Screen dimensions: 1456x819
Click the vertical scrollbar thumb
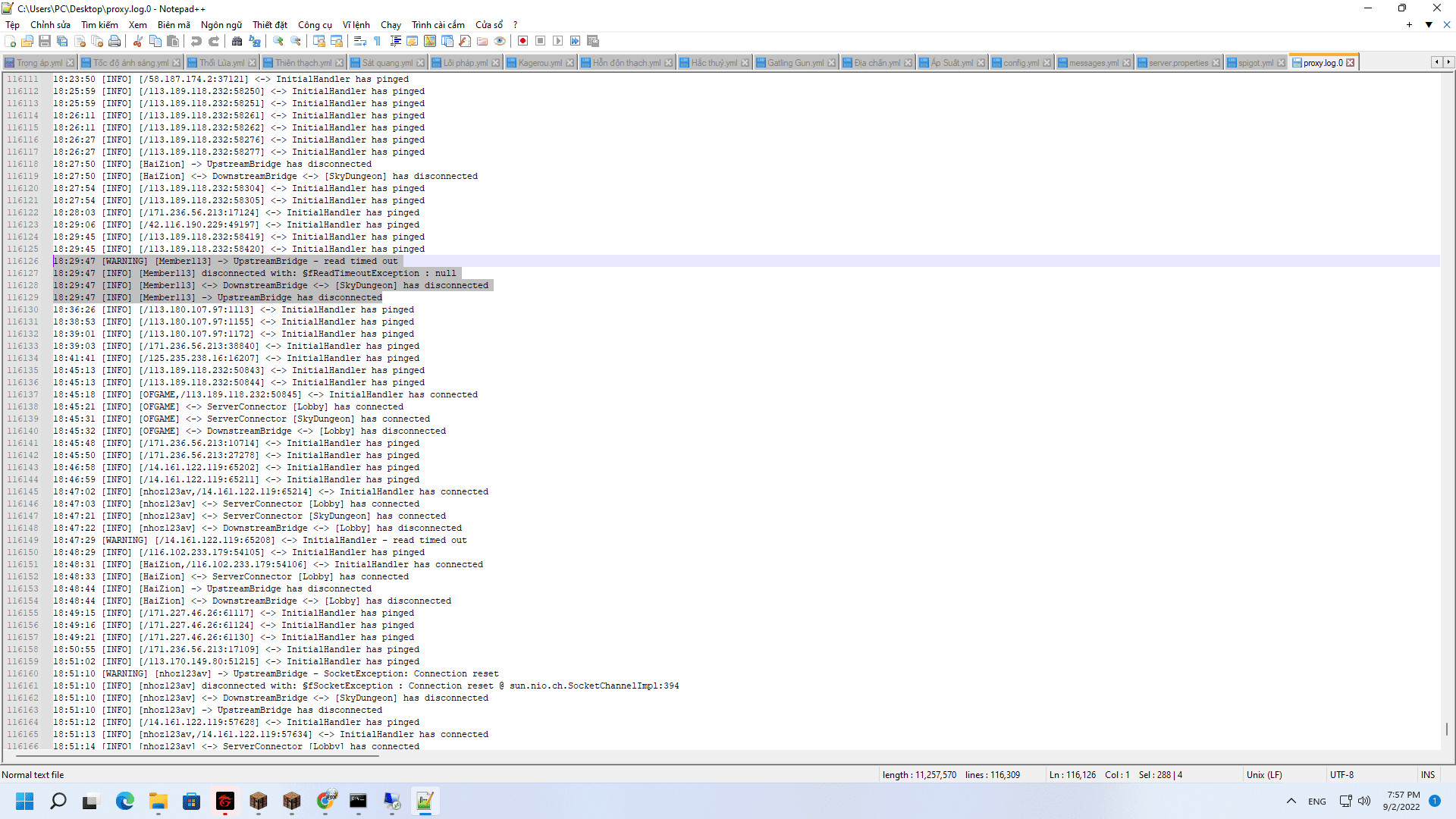click(x=1447, y=729)
